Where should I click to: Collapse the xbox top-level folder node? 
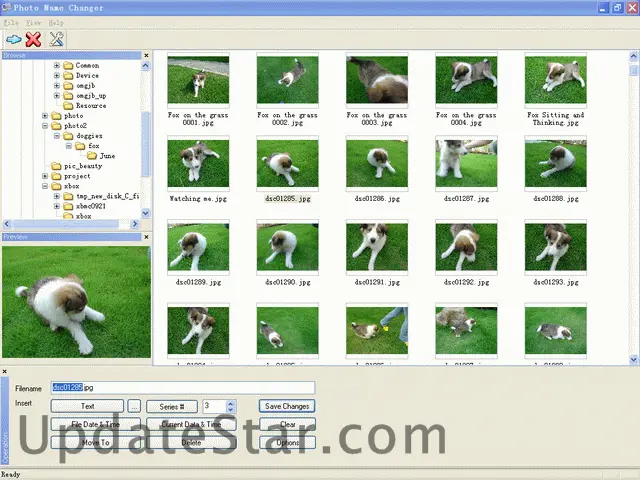(x=45, y=186)
